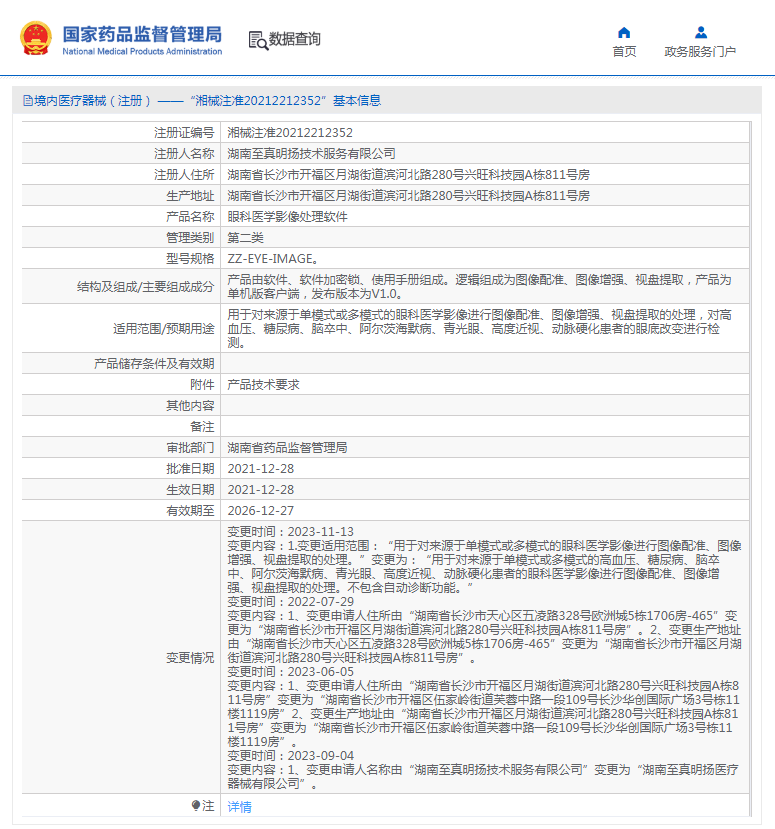Click 变更时间：2023-11-13 entry
This screenshot has height=829, width=775.
pyautogui.click(x=291, y=531)
